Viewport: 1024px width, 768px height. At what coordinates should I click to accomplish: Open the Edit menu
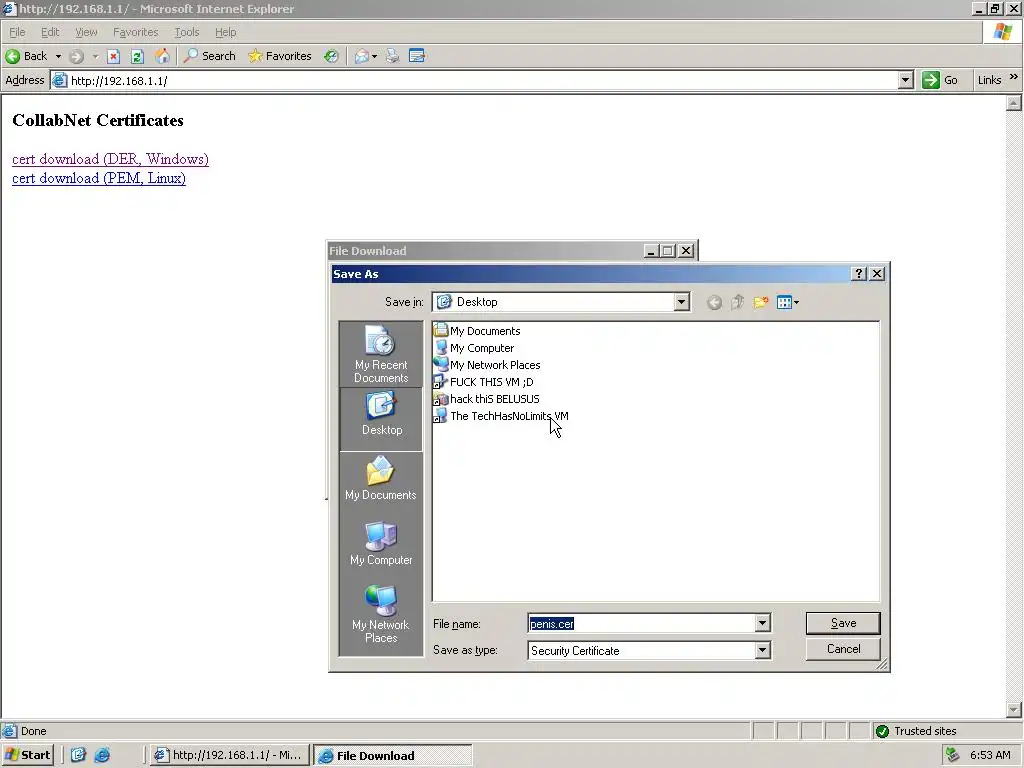[50, 32]
